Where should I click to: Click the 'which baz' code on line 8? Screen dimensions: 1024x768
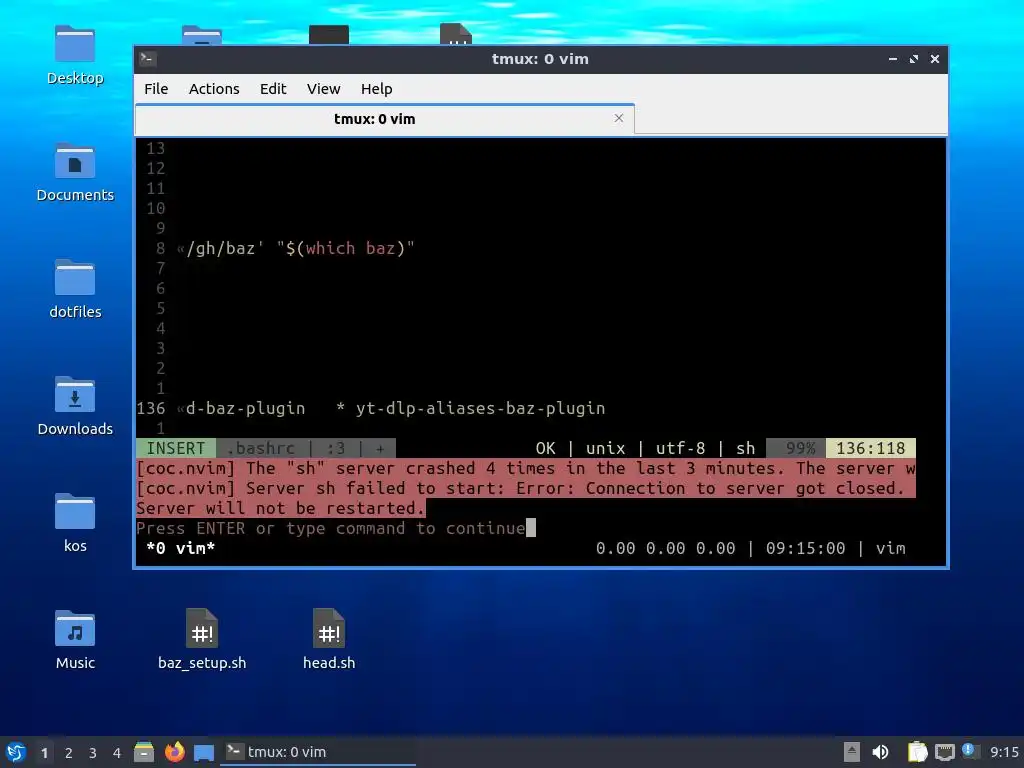[x=350, y=248]
